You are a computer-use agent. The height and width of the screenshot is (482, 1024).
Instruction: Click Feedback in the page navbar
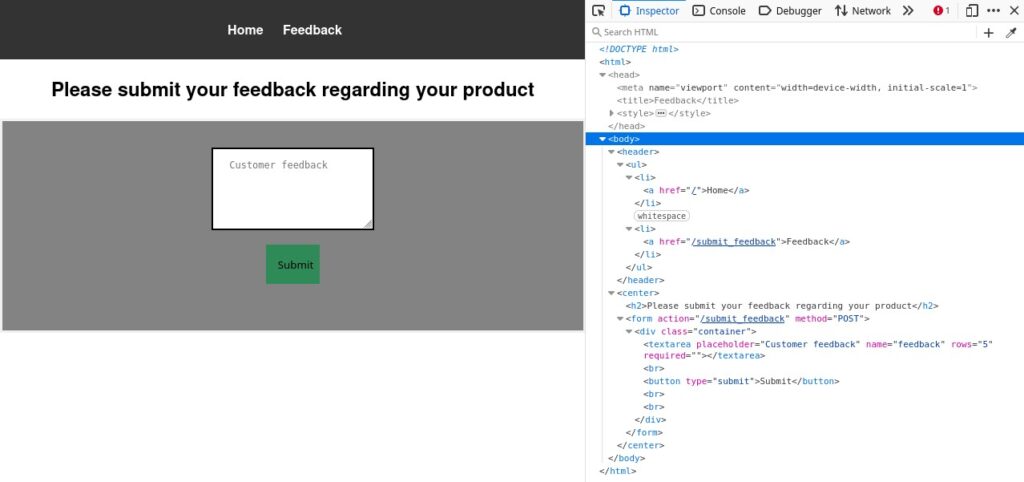(x=312, y=30)
